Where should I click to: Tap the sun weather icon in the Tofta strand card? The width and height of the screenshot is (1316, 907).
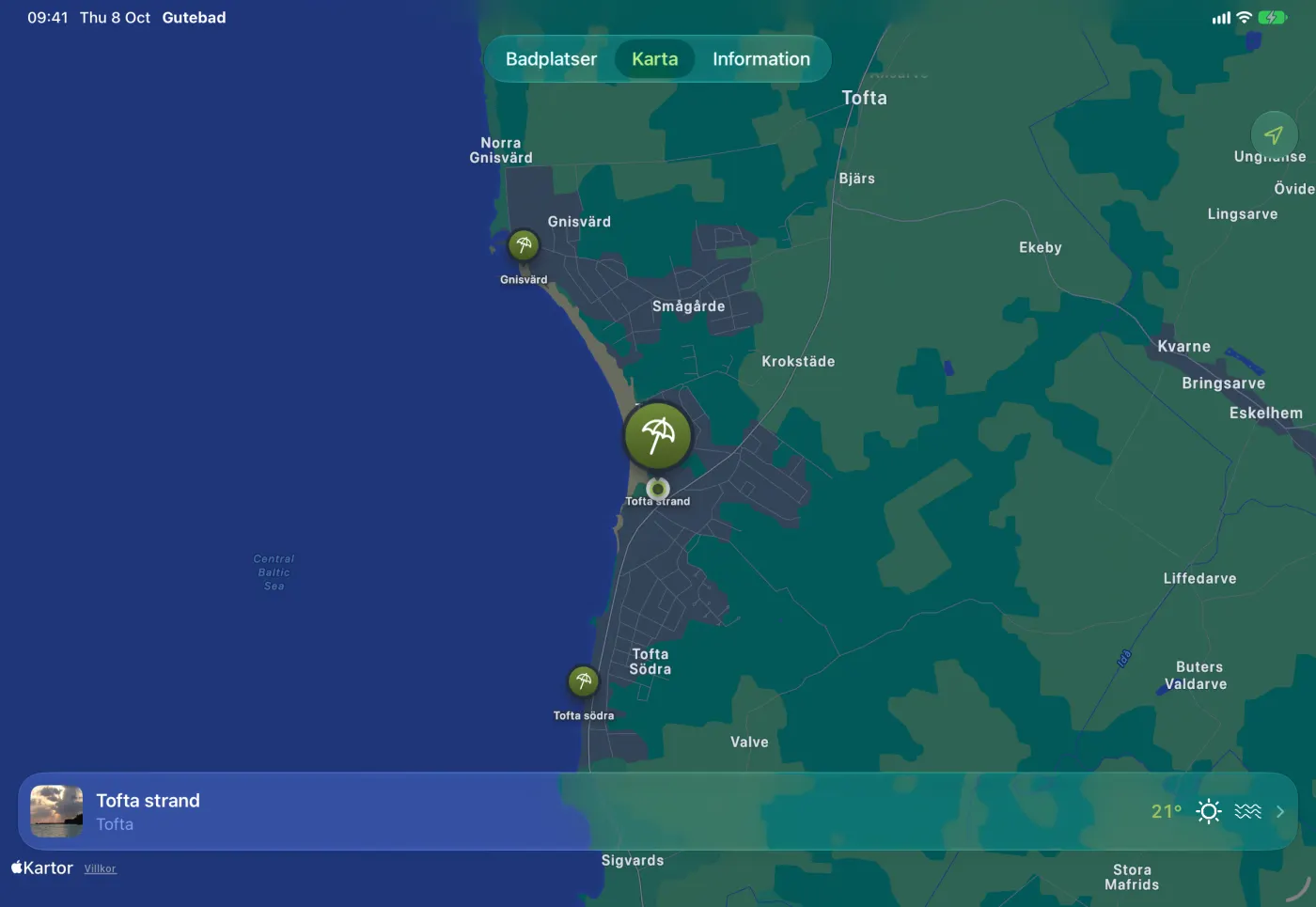pos(1209,811)
